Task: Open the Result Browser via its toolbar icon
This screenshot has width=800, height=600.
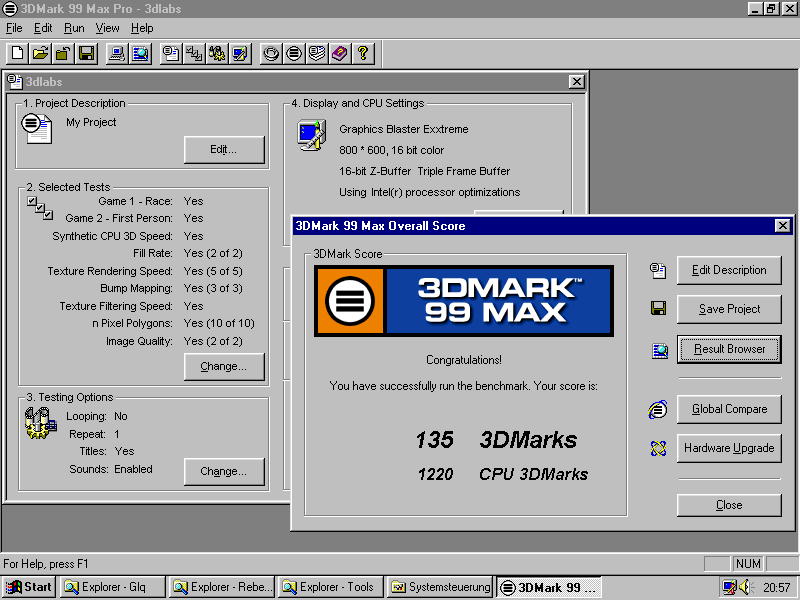Action: pos(141,53)
